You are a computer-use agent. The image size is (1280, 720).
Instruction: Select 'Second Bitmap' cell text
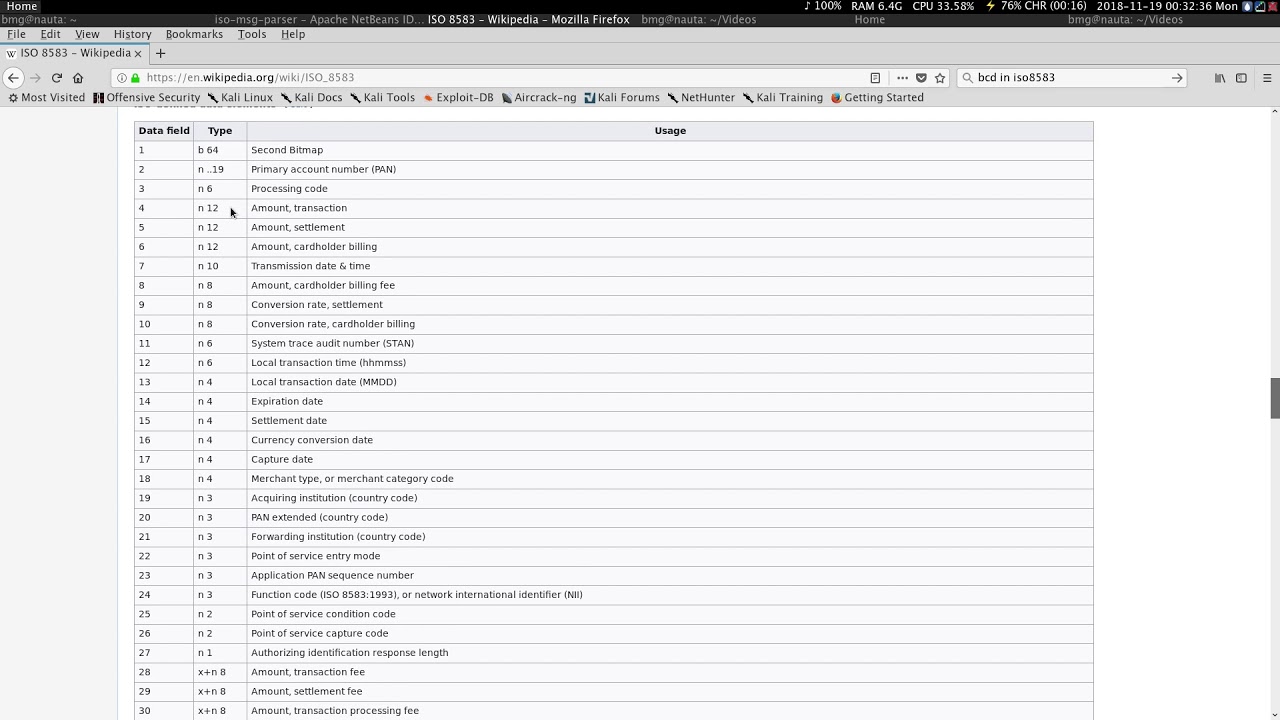point(287,150)
